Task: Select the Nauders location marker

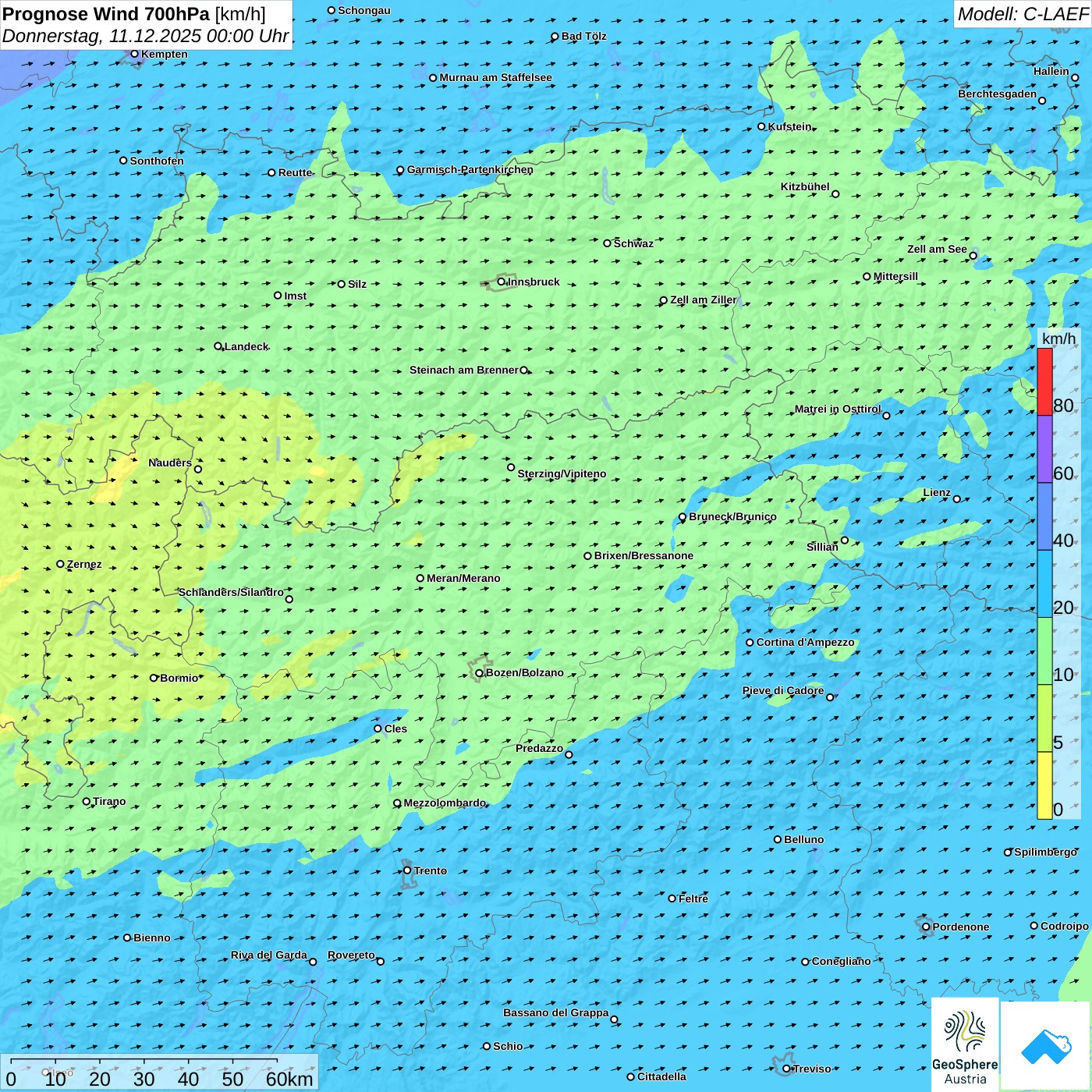Action: [198, 469]
